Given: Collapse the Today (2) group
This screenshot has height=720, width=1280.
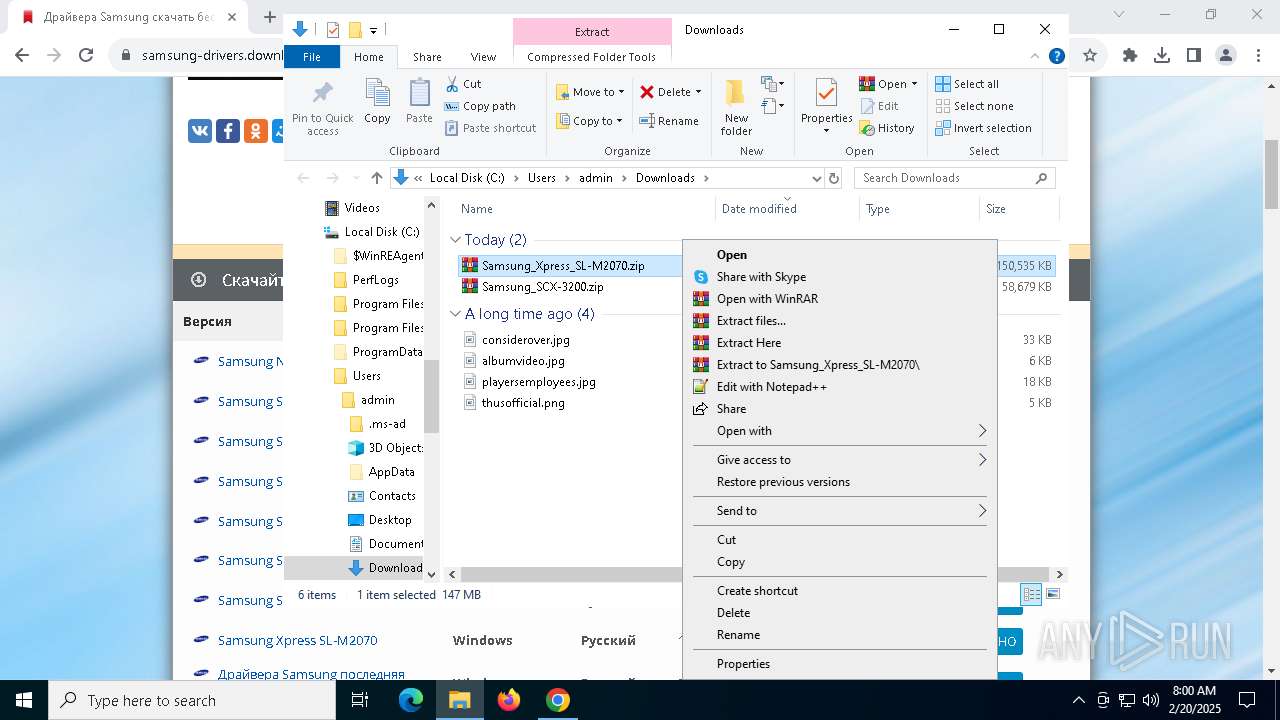Looking at the screenshot, I should click(455, 240).
